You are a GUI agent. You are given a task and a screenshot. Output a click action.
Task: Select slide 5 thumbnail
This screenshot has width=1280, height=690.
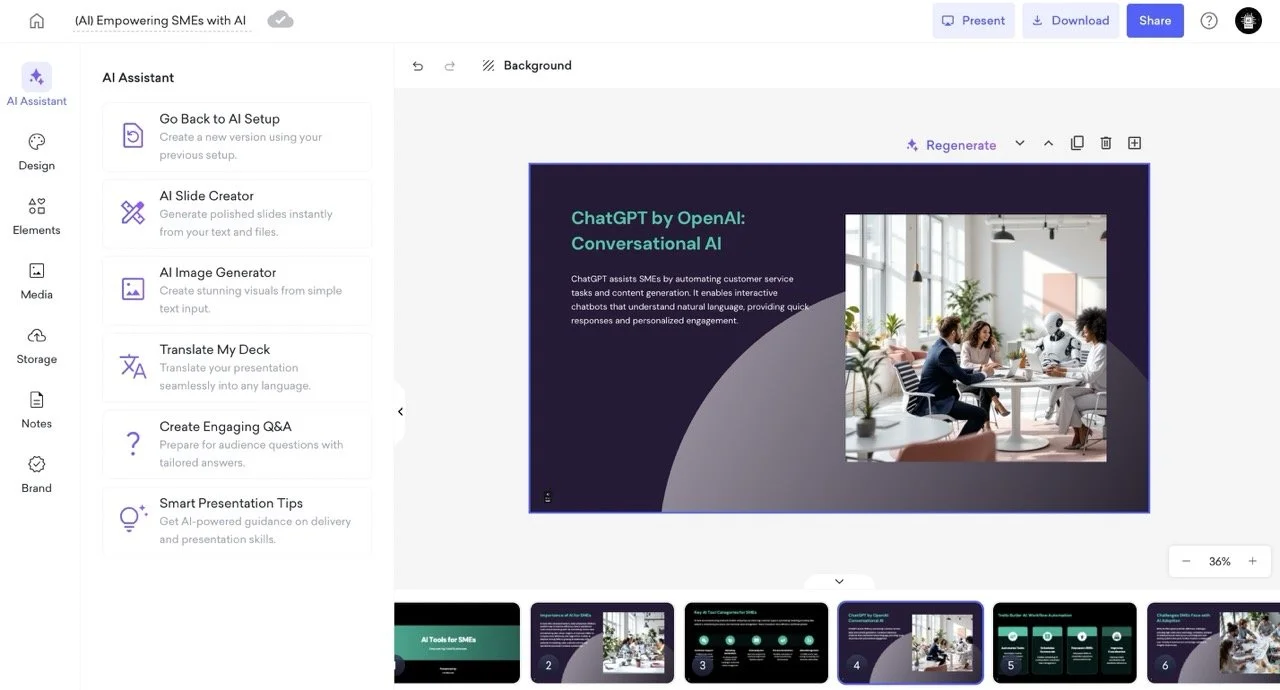tap(1064, 643)
